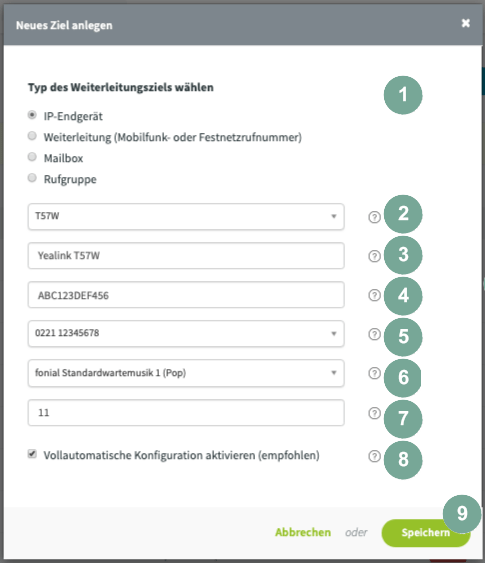This screenshot has width=485, height=563.
Task: Expand the T57W device model dropdown
Action: 186,217
